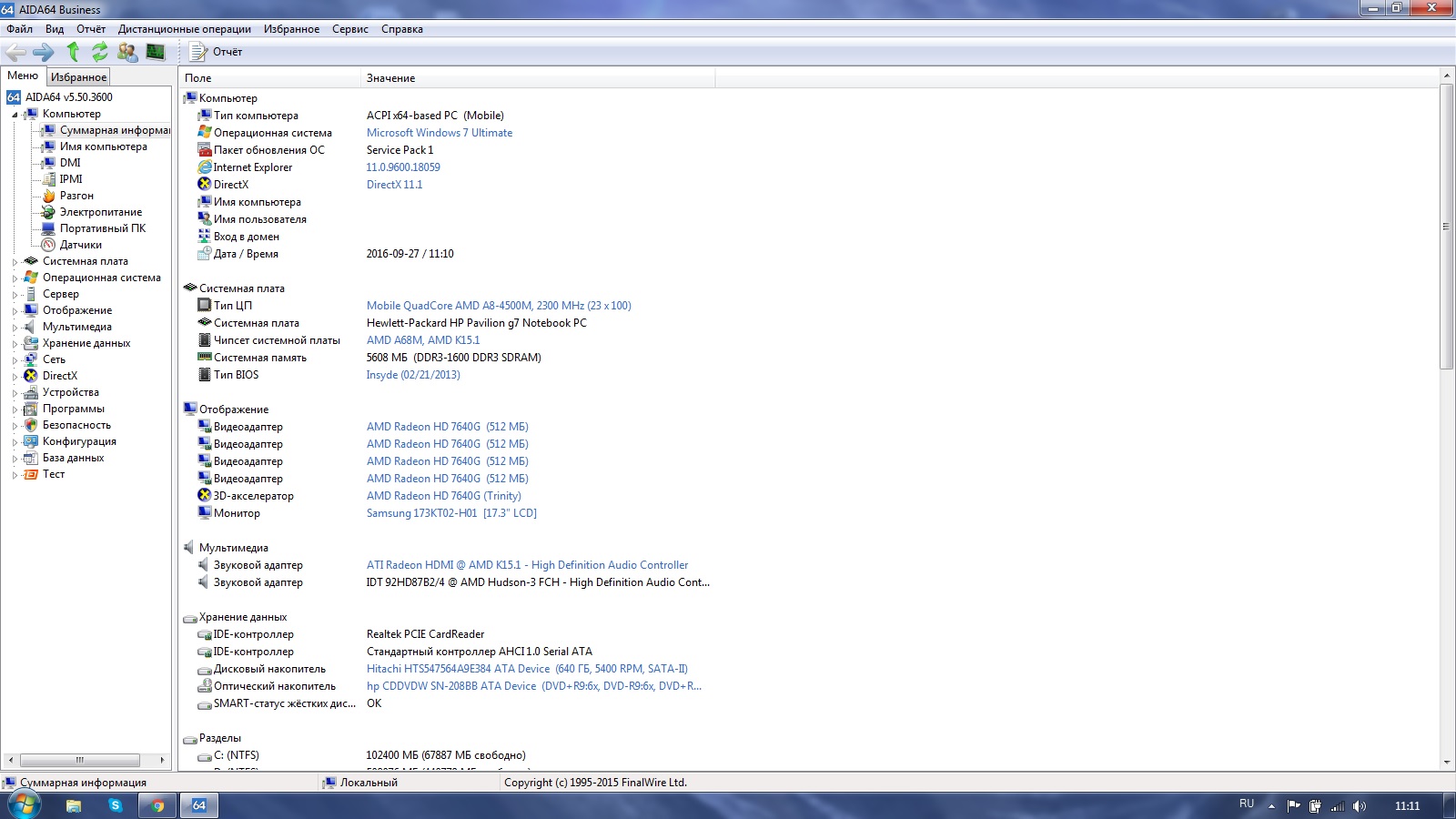Click the network signal tray icon
Image resolution: width=1456 pixels, height=819 pixels.
1338,806
